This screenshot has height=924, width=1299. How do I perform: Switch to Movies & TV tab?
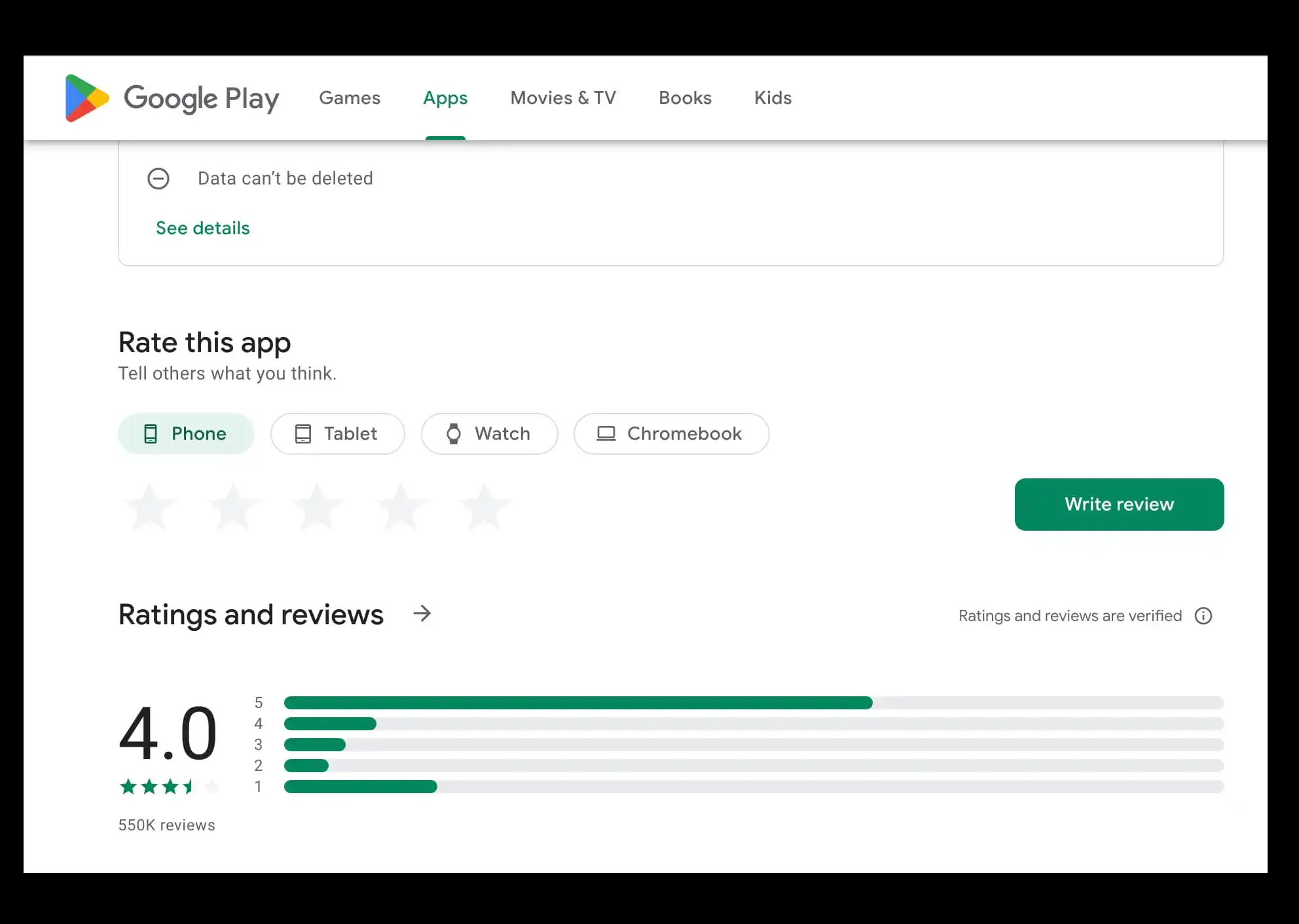pos(563,98)
